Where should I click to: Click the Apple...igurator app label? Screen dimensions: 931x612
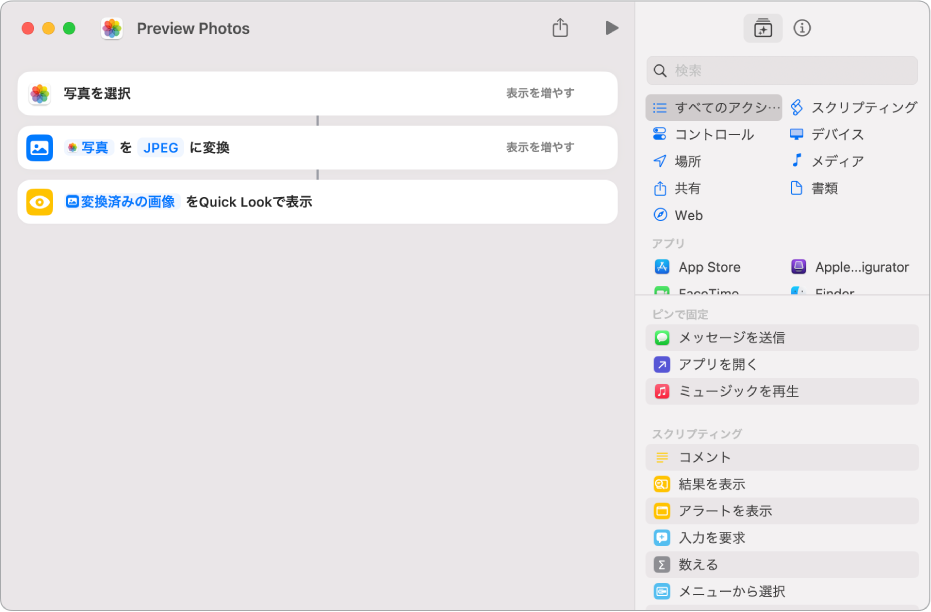tap(862, 267)
